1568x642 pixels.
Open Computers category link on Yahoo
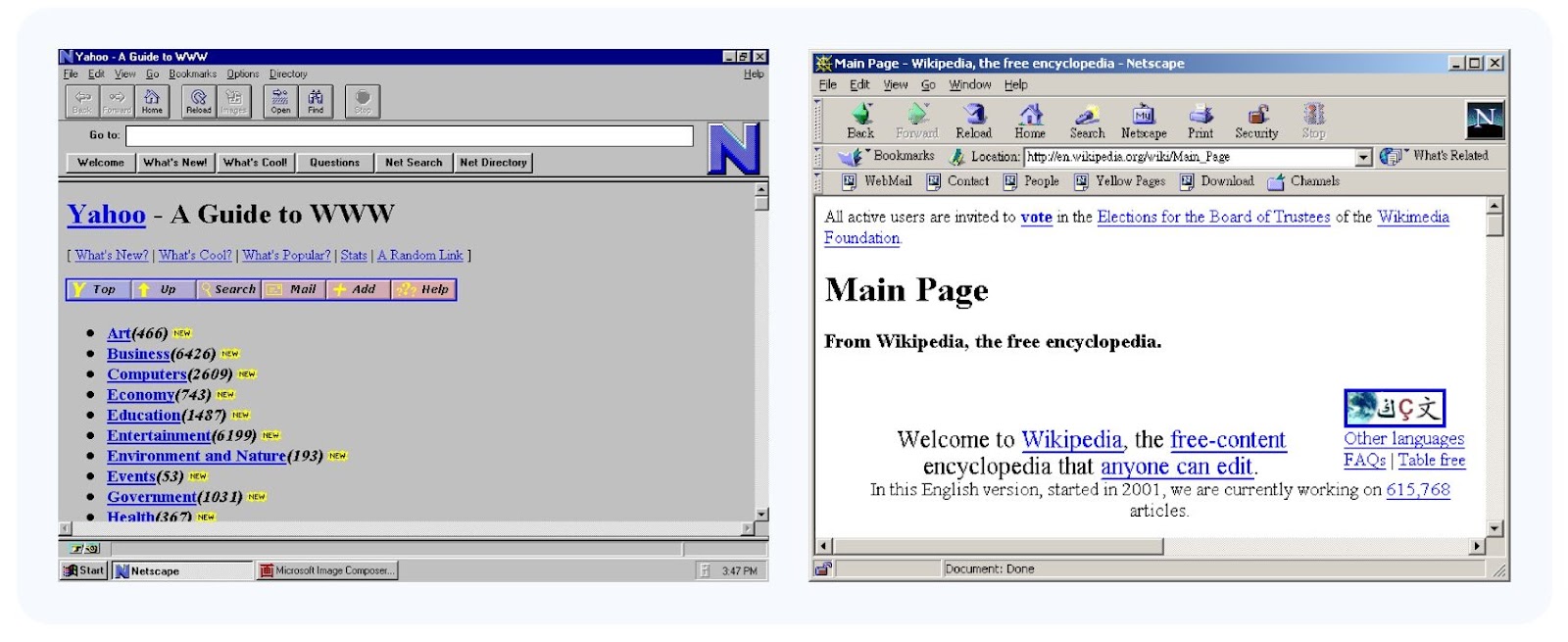pos(147,374)
